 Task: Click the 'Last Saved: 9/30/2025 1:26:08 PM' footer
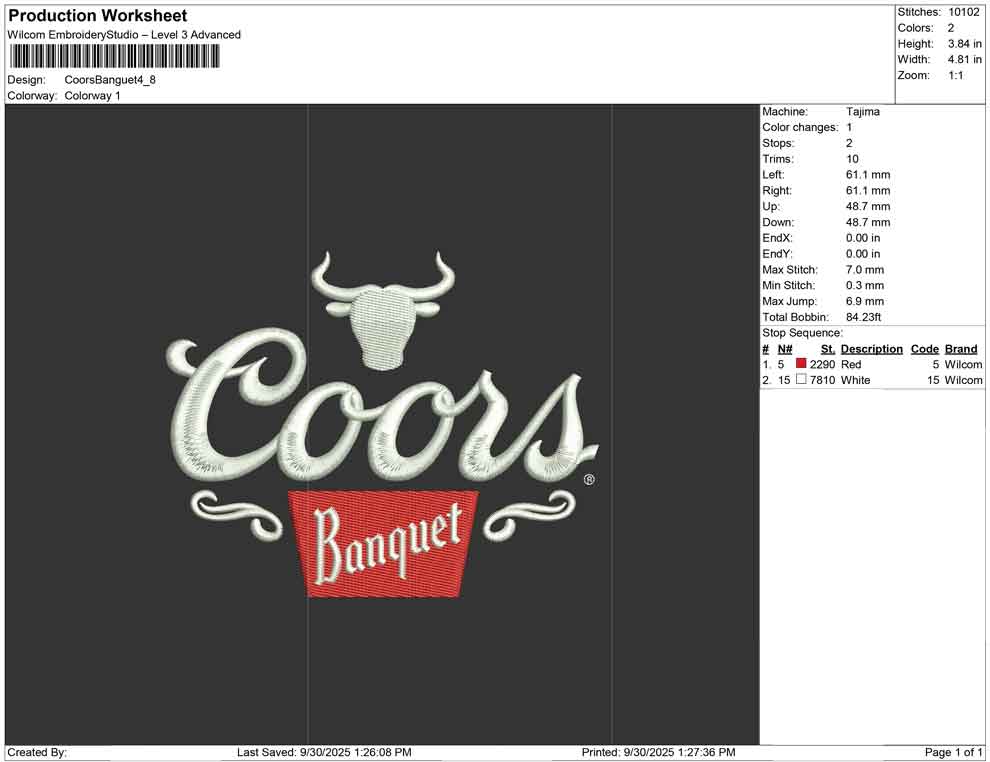click(x=324, y=752)
